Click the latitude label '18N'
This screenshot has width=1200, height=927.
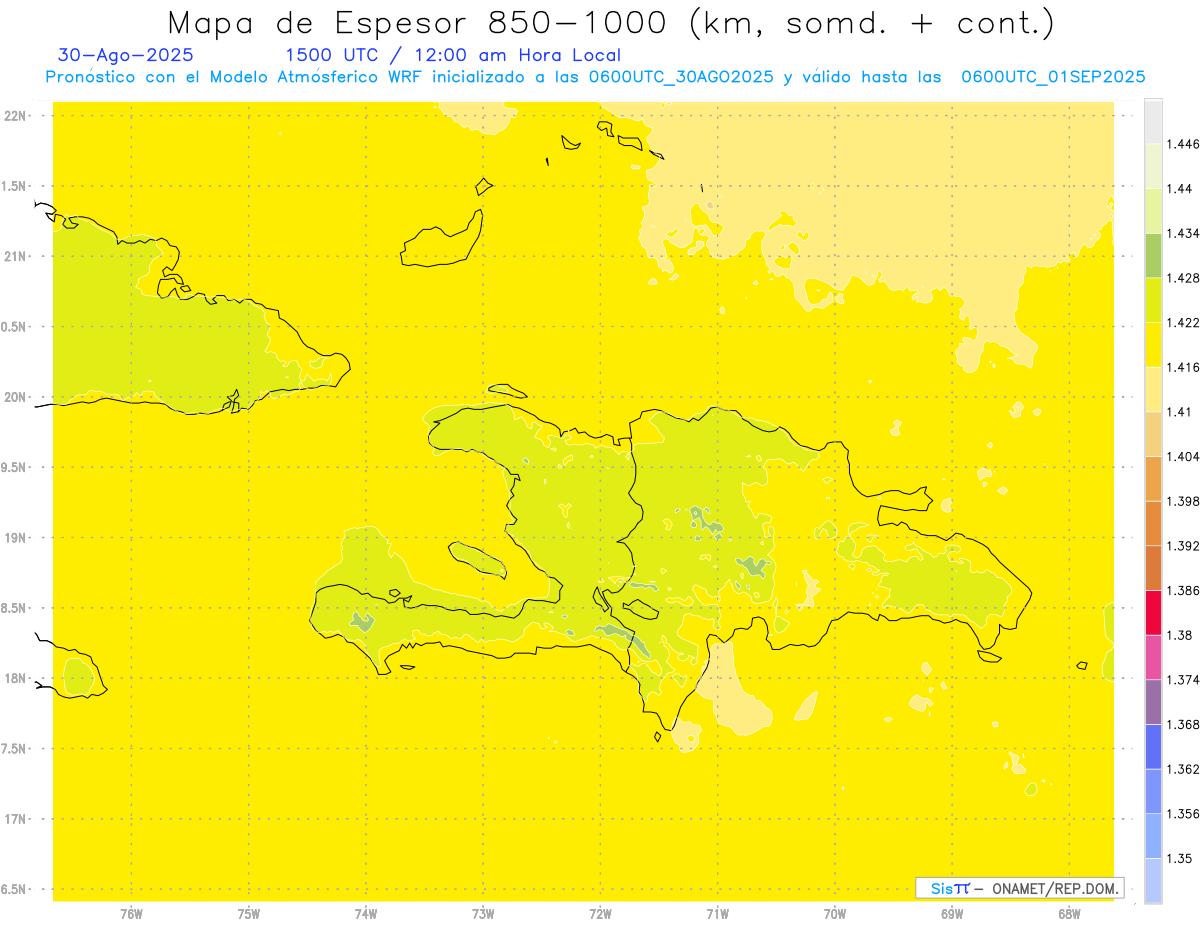point(14,679)
